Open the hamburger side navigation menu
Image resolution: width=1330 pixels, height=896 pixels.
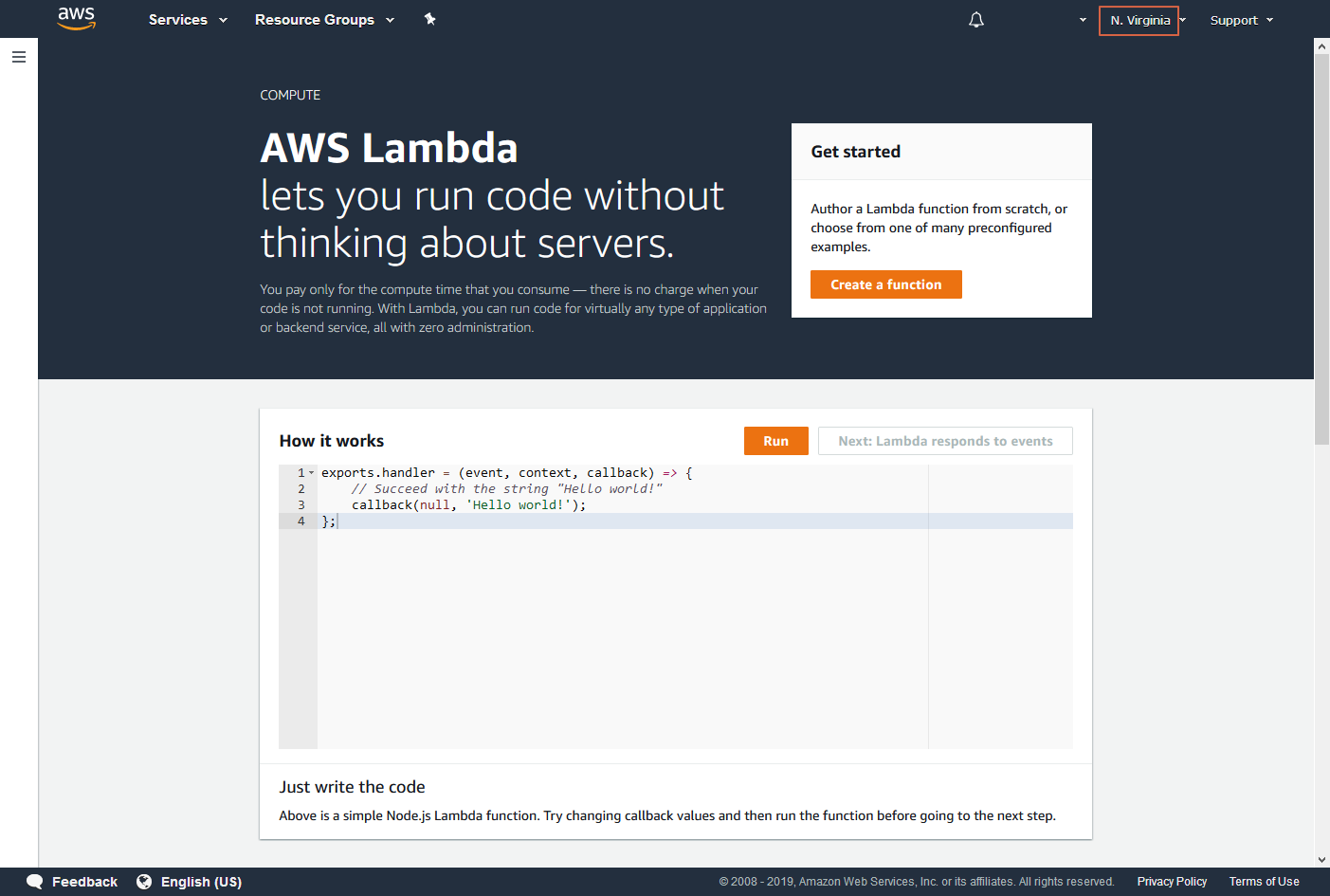click(18, 57)
